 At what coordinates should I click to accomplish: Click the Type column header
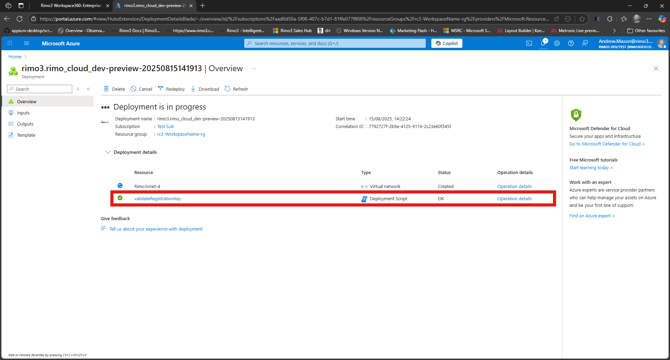tap(366, 173)
